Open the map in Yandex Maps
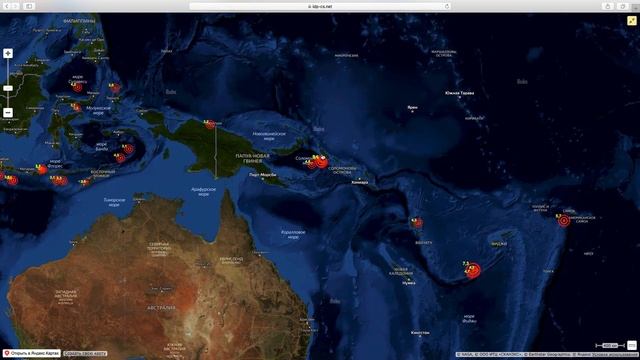Viewport: 640px width, 360px height. [31, 353]
